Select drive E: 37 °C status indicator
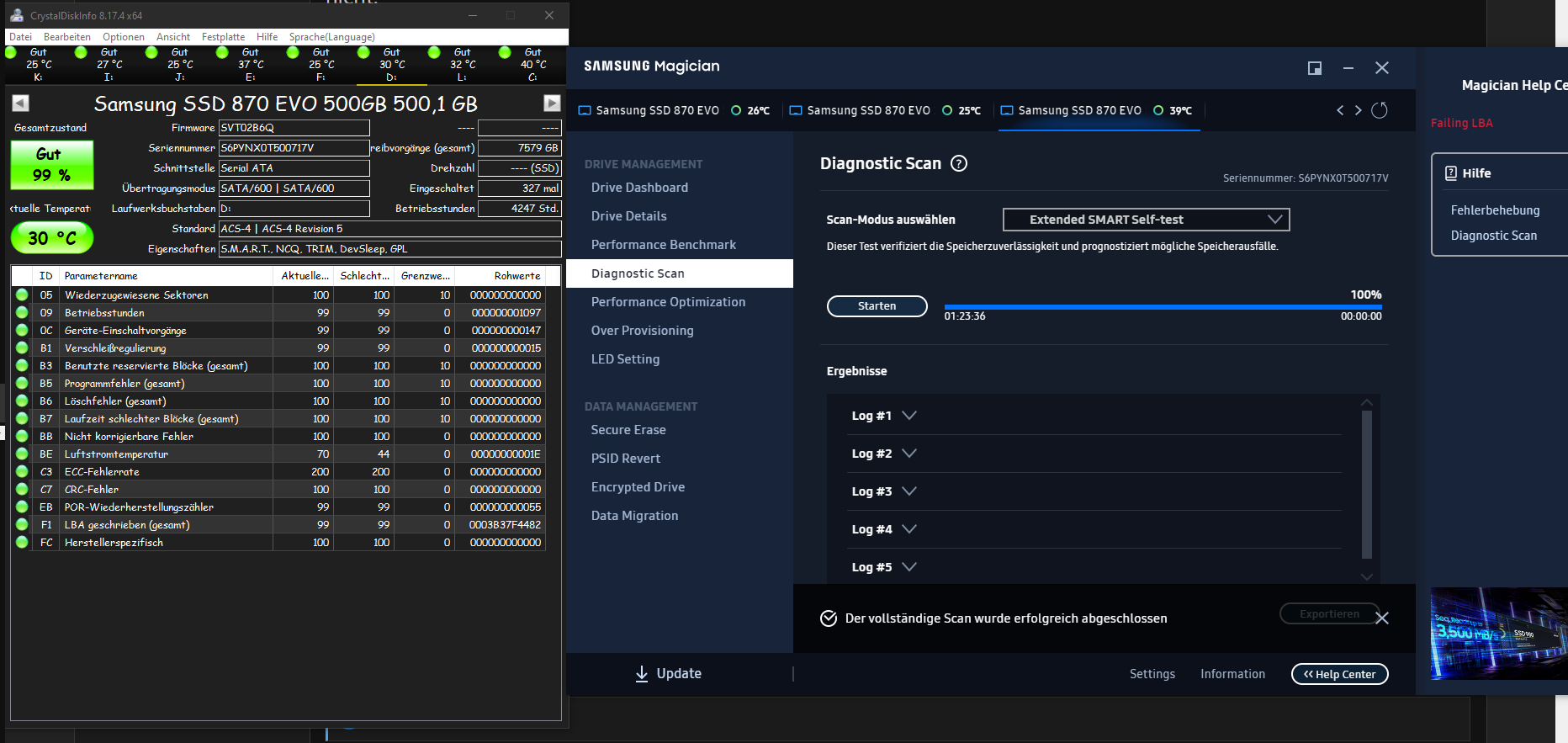 click(223, 52)
